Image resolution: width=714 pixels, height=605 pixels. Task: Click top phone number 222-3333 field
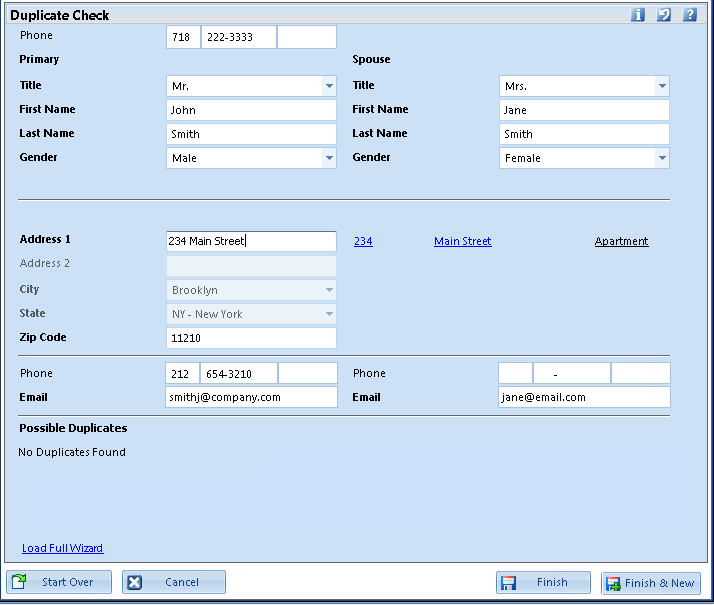[239, 37]
